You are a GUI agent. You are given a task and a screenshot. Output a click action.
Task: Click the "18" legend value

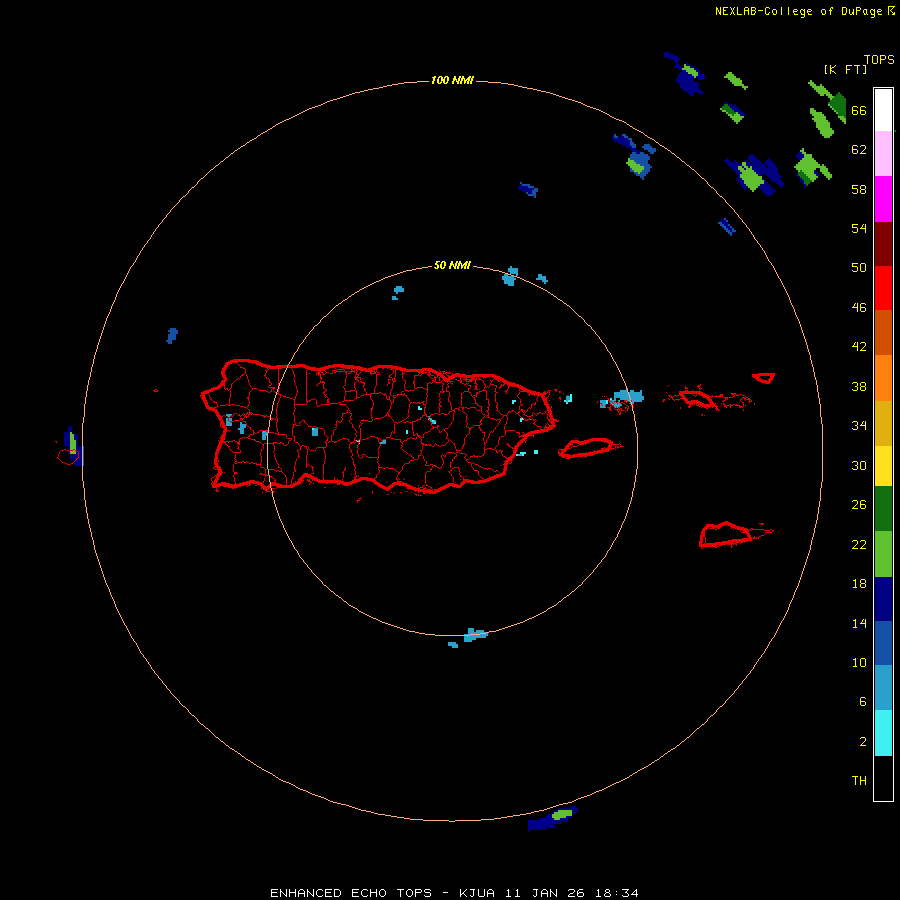(859, 584)
